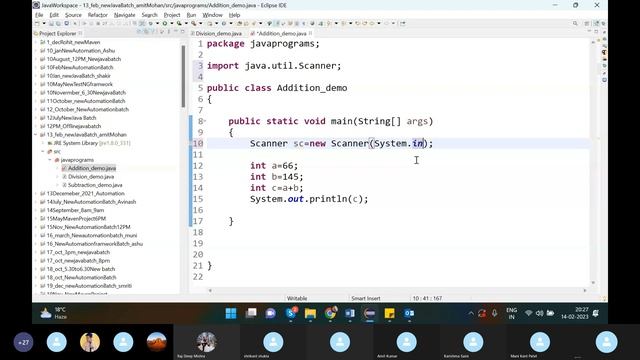
Task: Close the Addition_demo.java tab
Action: coord(311,33)
